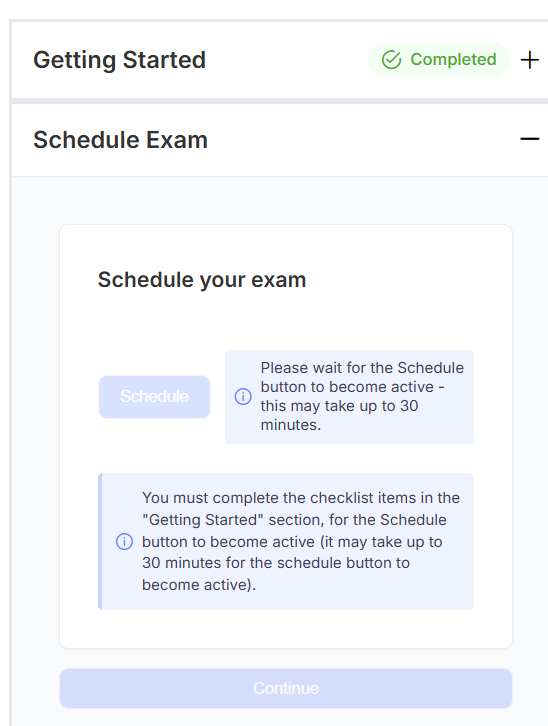The width and height of the screenshot is (548, 726).
Task: Expand Getting Started with the plus icon
Action: [529, 60]
